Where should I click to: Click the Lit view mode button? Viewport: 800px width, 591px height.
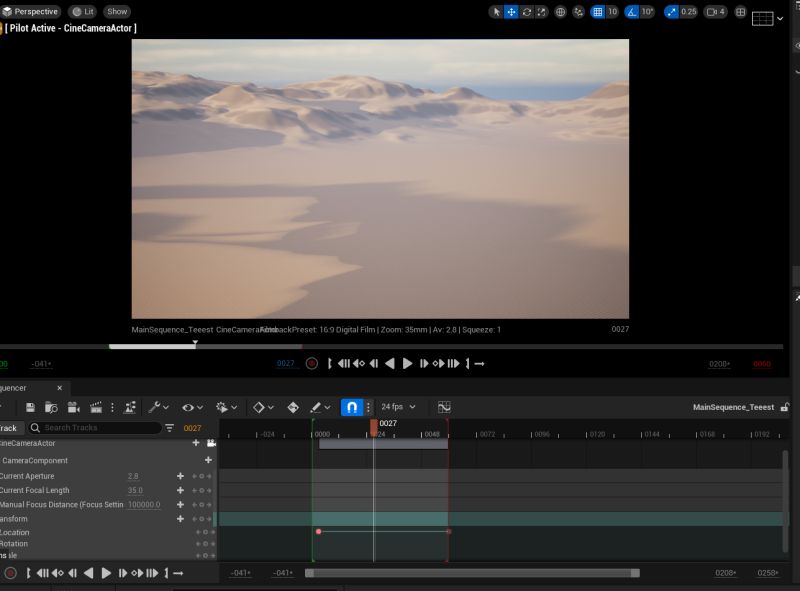tap(83, 11)
